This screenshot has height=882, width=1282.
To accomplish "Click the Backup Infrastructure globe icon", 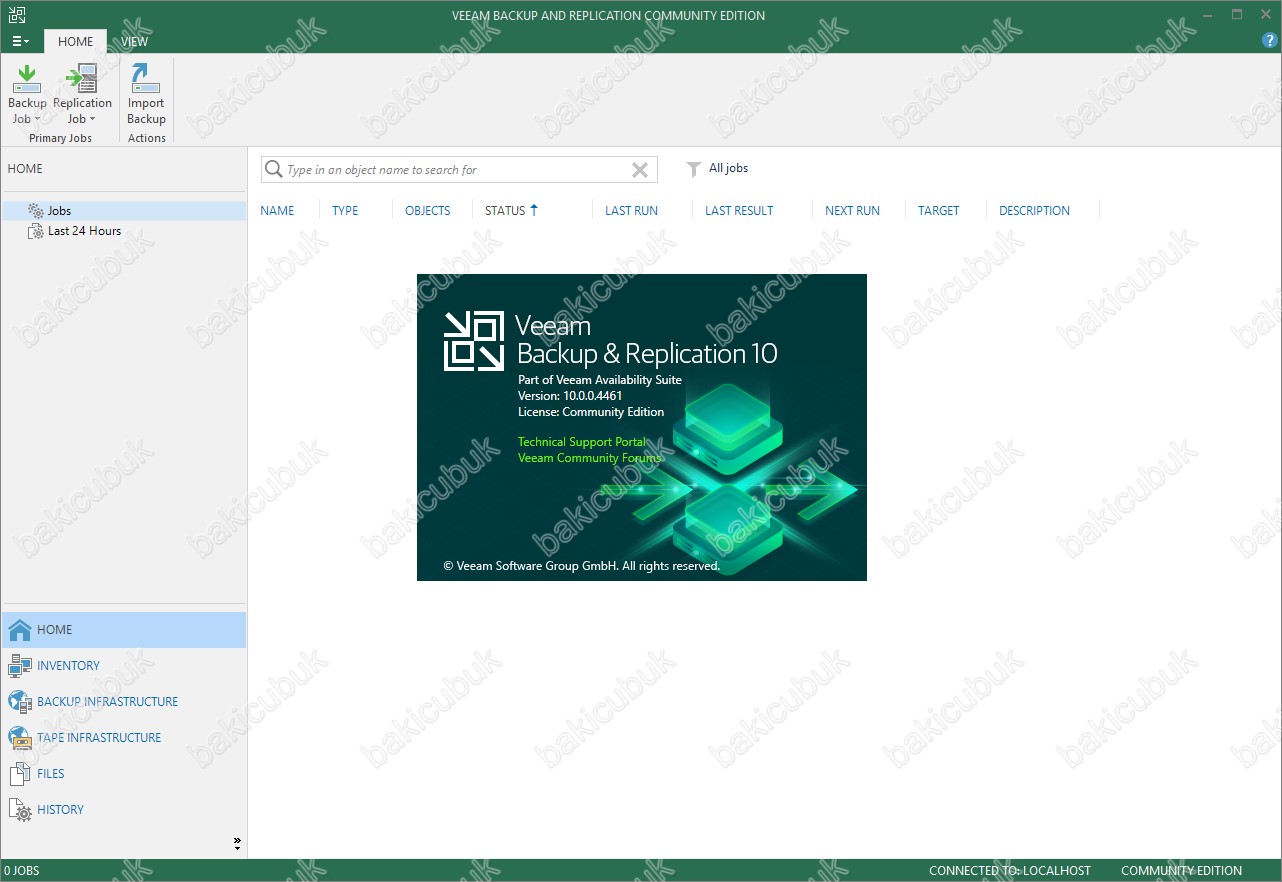I will (x=20, y=702).
